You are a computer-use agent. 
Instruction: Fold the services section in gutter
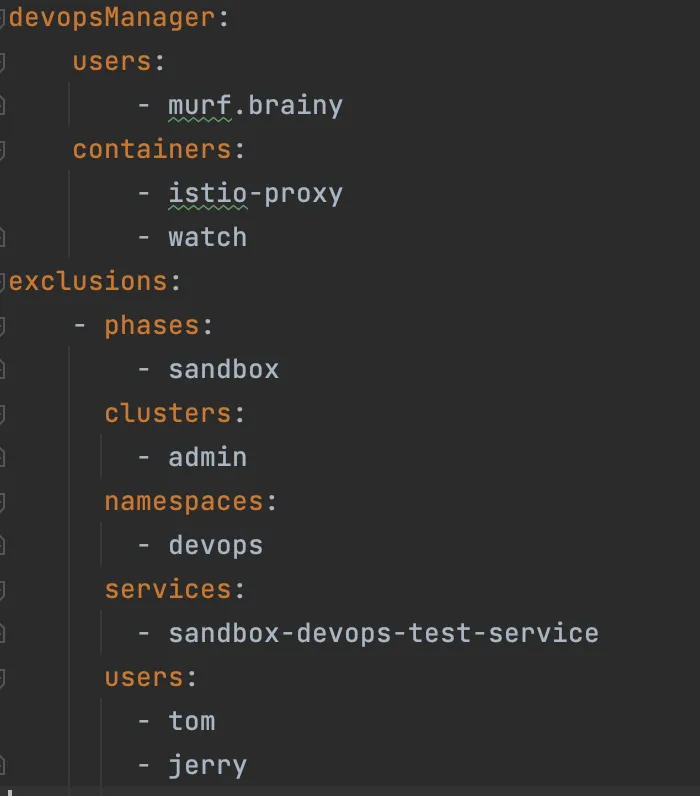pos(2,590)
